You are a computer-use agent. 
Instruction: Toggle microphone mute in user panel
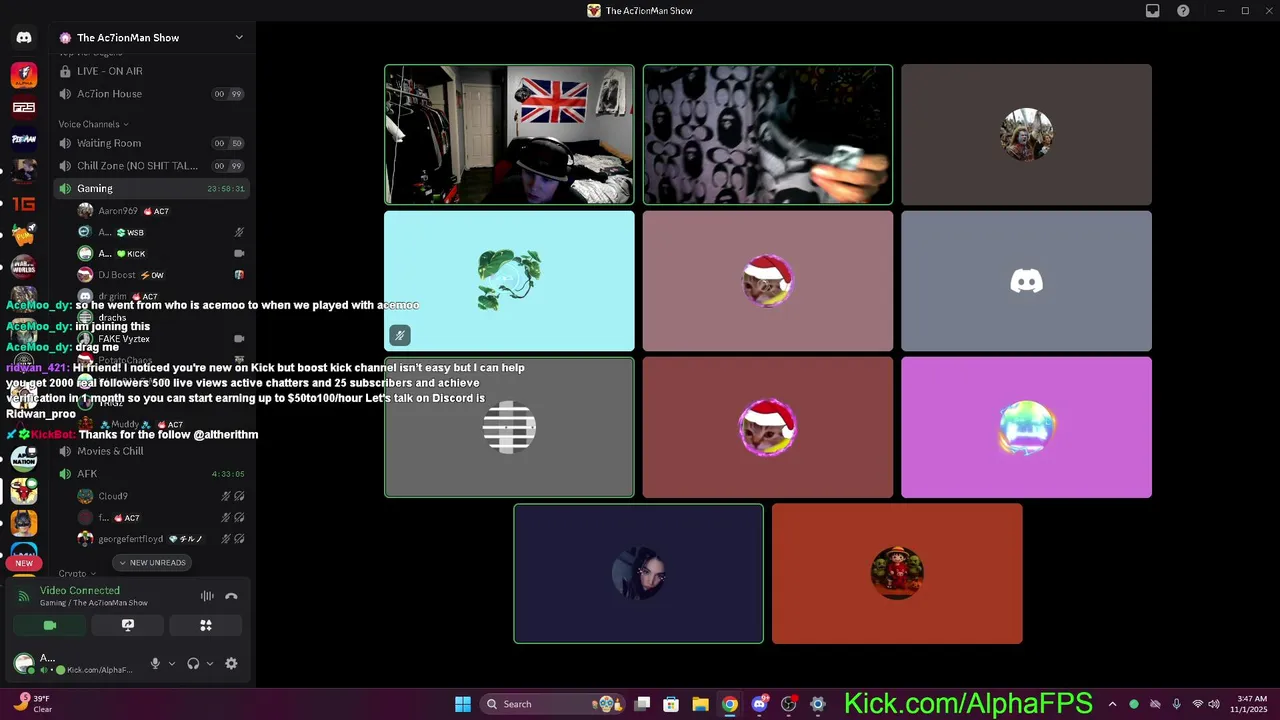click(x=155, y=663)
